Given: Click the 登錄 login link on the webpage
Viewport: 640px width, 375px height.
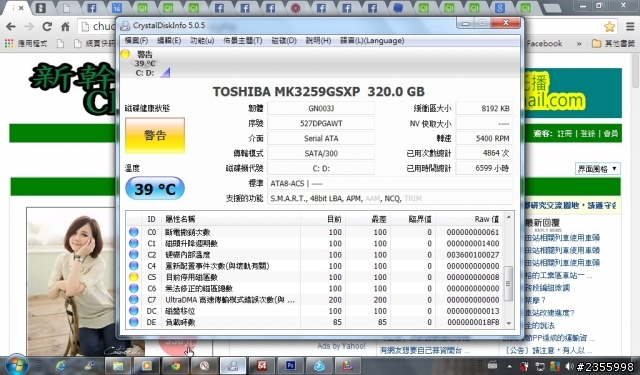Looking at the screenshot, I should 588,133.
